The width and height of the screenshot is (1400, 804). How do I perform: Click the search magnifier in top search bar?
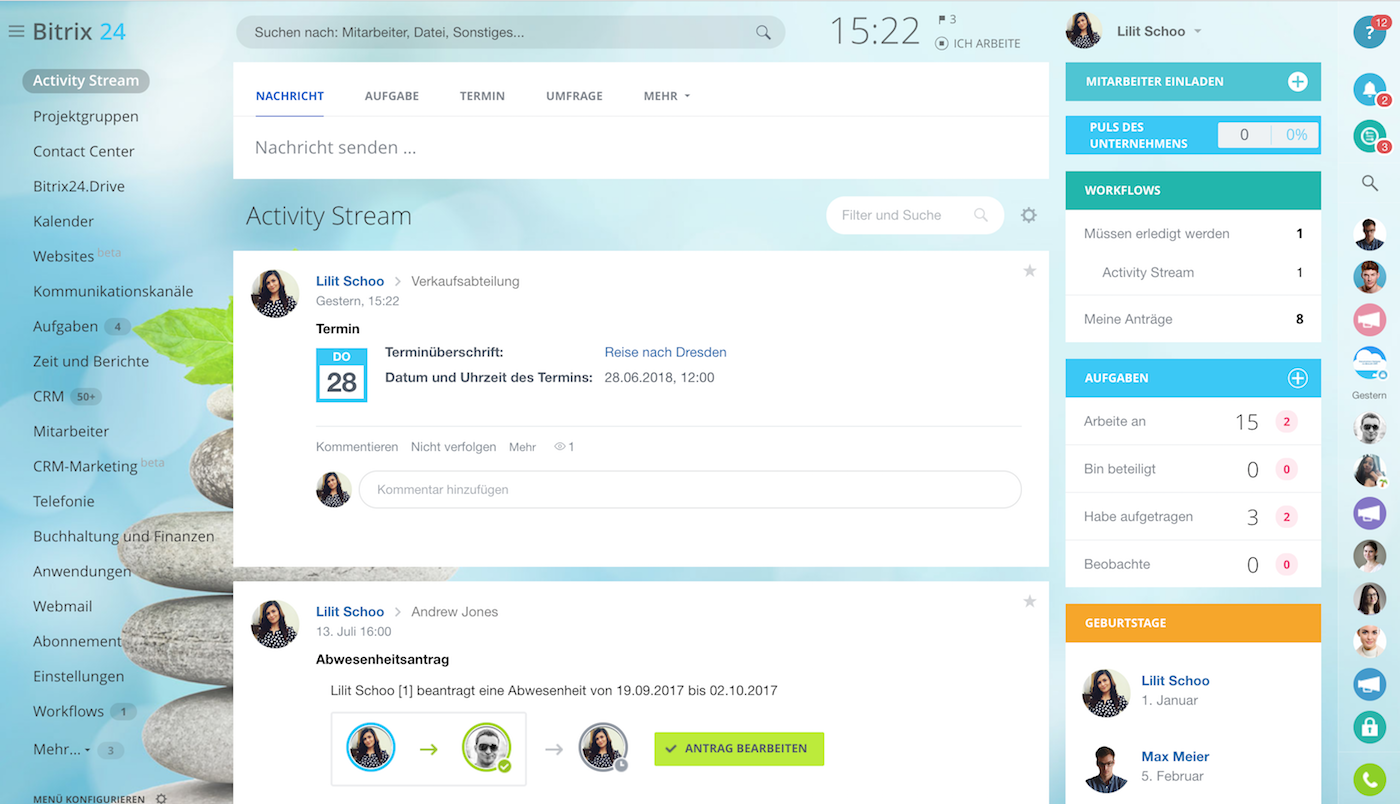[763, 33]
